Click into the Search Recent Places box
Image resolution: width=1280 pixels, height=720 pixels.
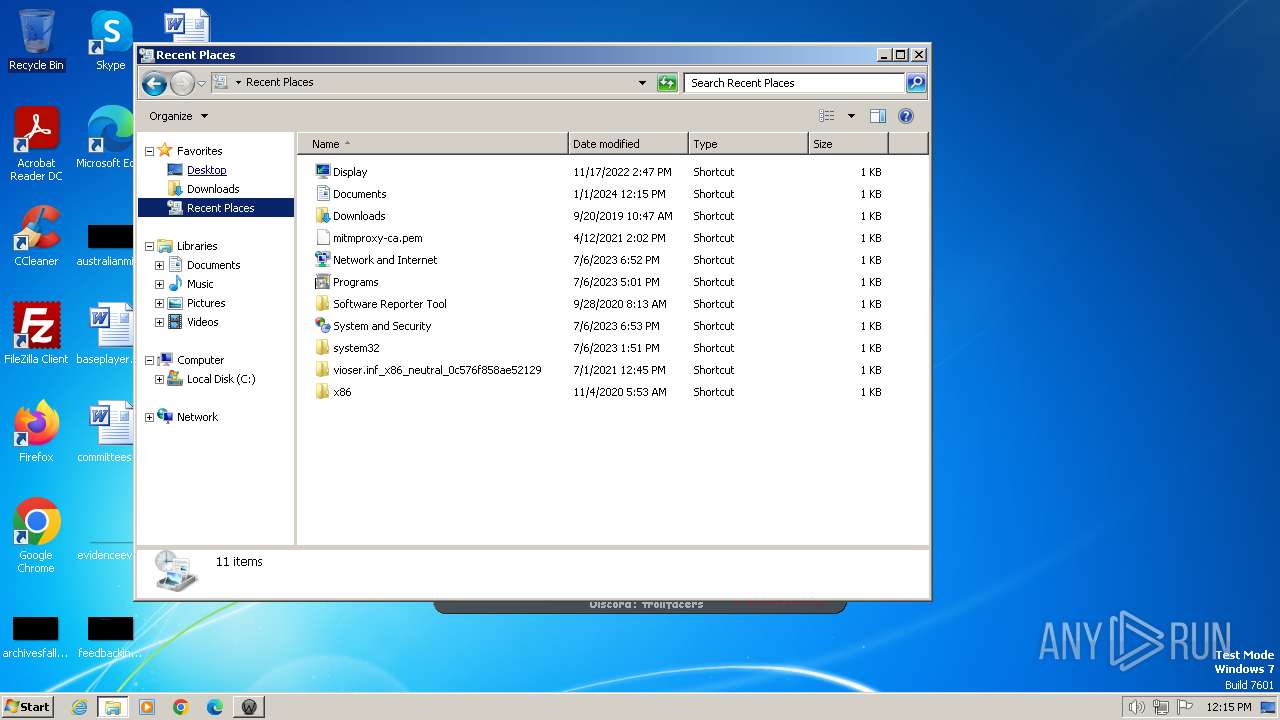(x=795, y=83)
